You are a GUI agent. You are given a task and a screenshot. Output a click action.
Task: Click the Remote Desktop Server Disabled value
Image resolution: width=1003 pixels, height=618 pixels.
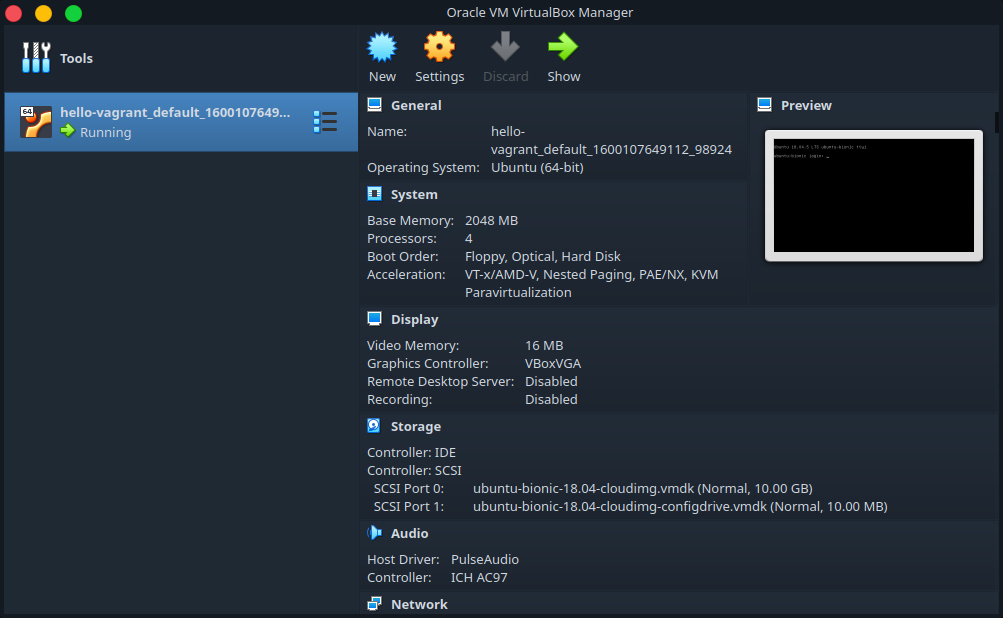coord(551,381)
